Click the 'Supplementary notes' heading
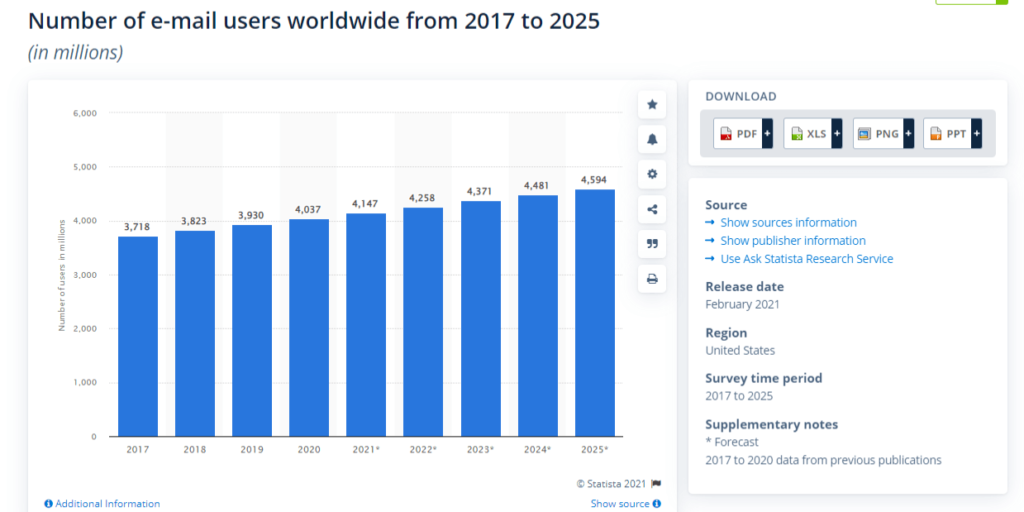1024x512 pixels. [x=771, y=424]
